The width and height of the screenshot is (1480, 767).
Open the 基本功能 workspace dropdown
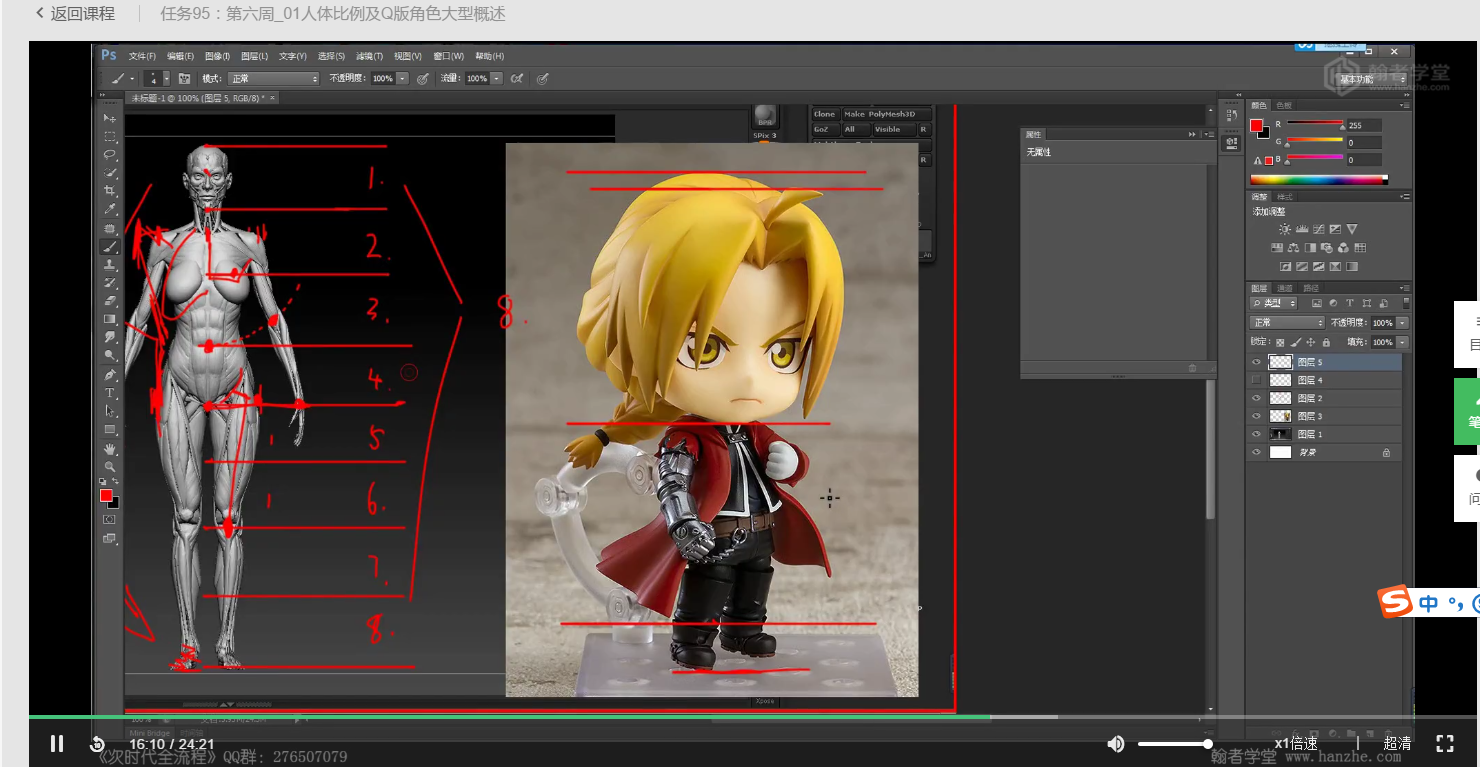[1371, 79]
